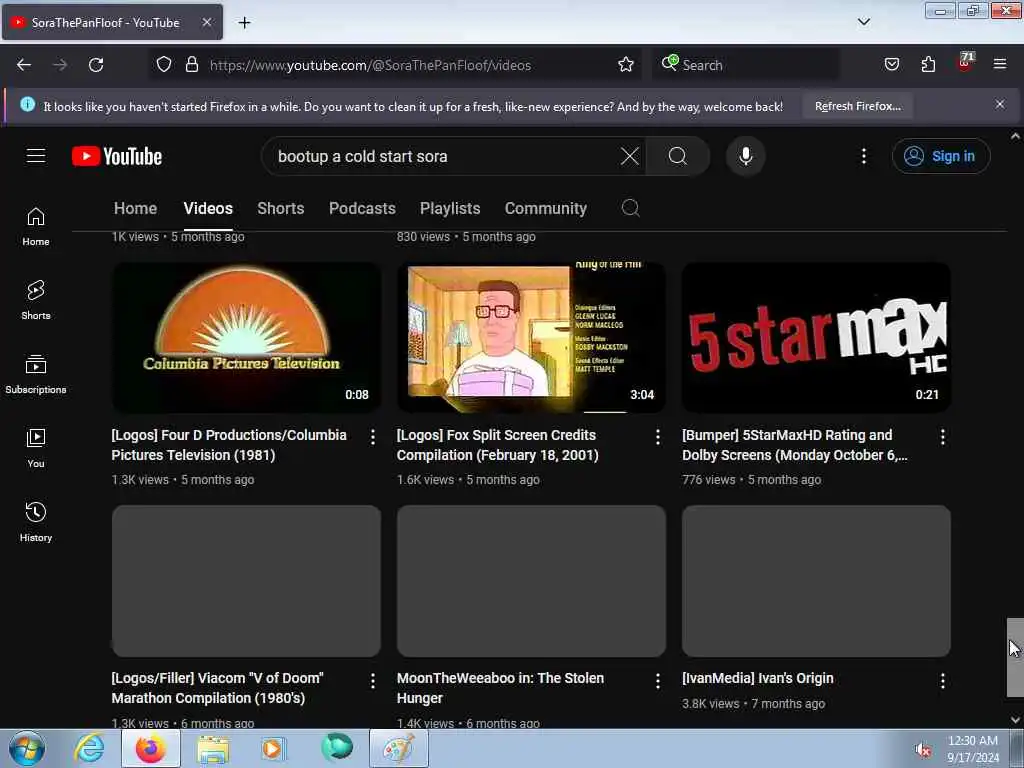Open a new tab with the plus icon
The height and width of the screenshot is (768, 1024).
coord(244,23)
